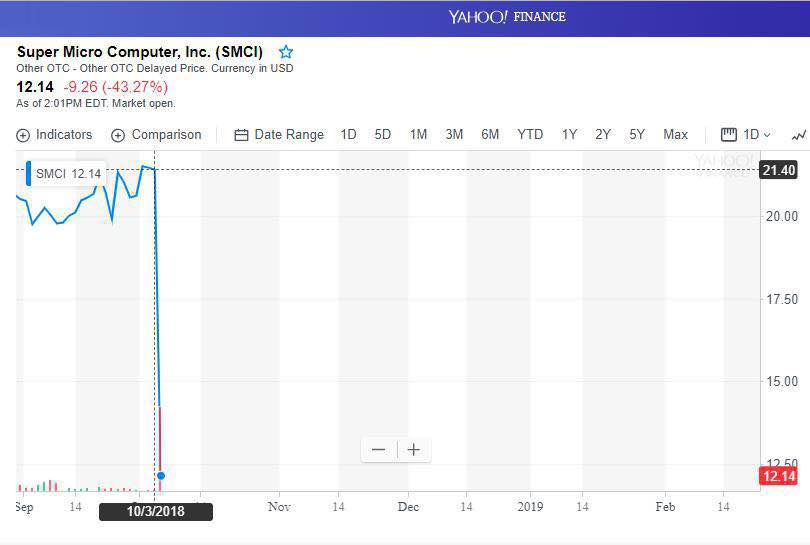Zoom out the chart with minus button

tap(378, 450)
